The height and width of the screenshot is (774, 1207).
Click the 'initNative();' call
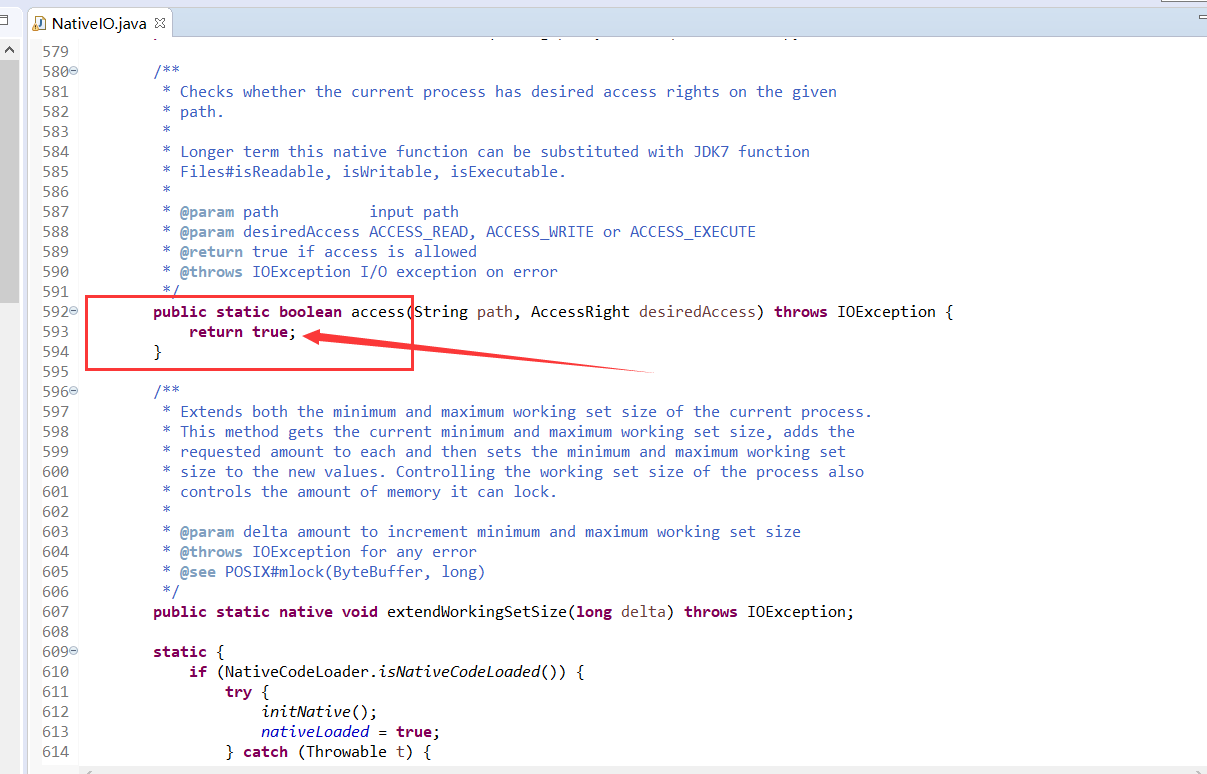pos(319,711)
